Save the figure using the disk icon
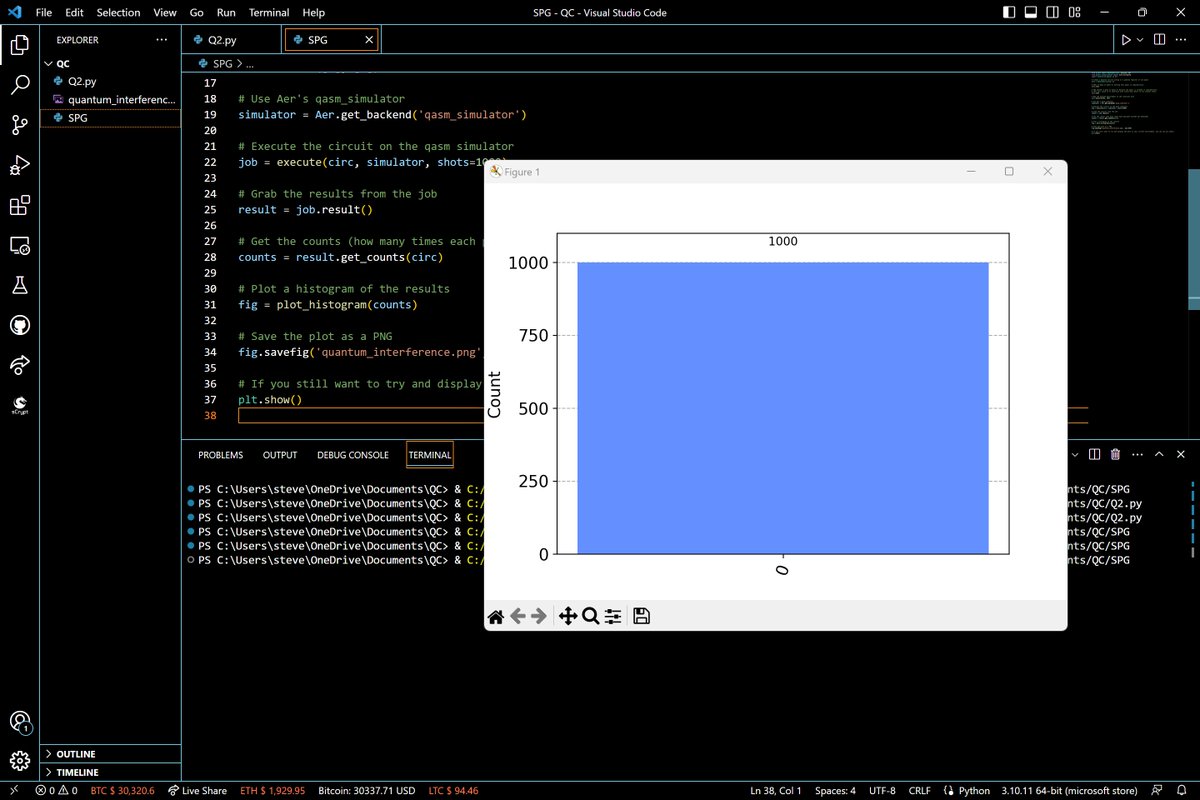 (642, 617)
